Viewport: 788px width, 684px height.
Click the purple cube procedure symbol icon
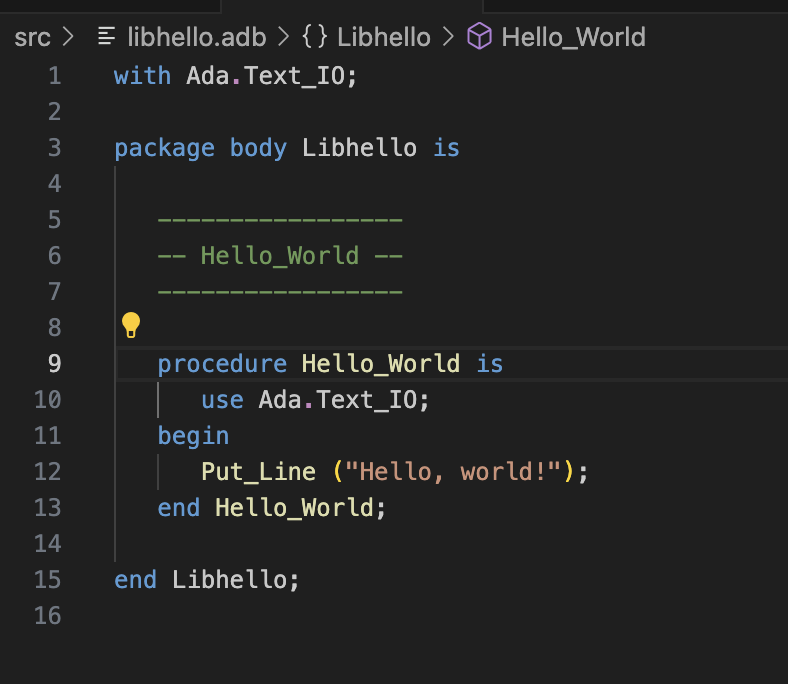[x=480, y=38]
